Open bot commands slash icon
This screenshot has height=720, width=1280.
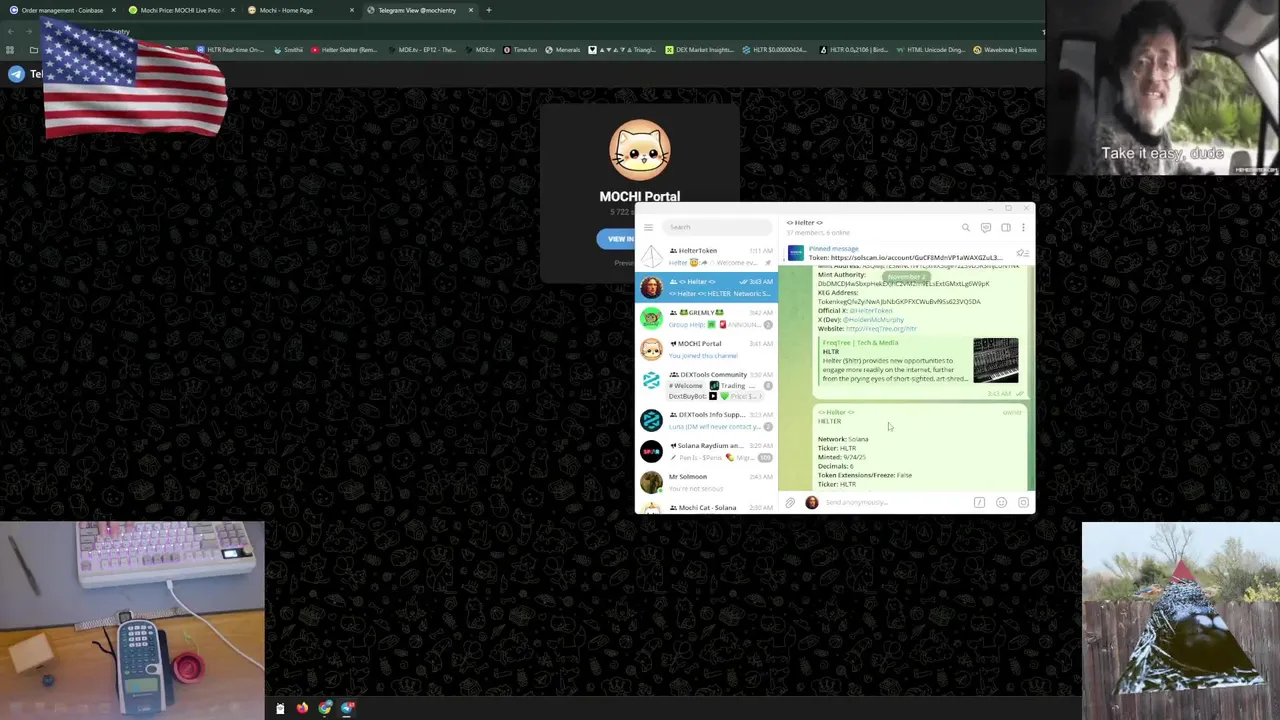click(x=979, y=503)
